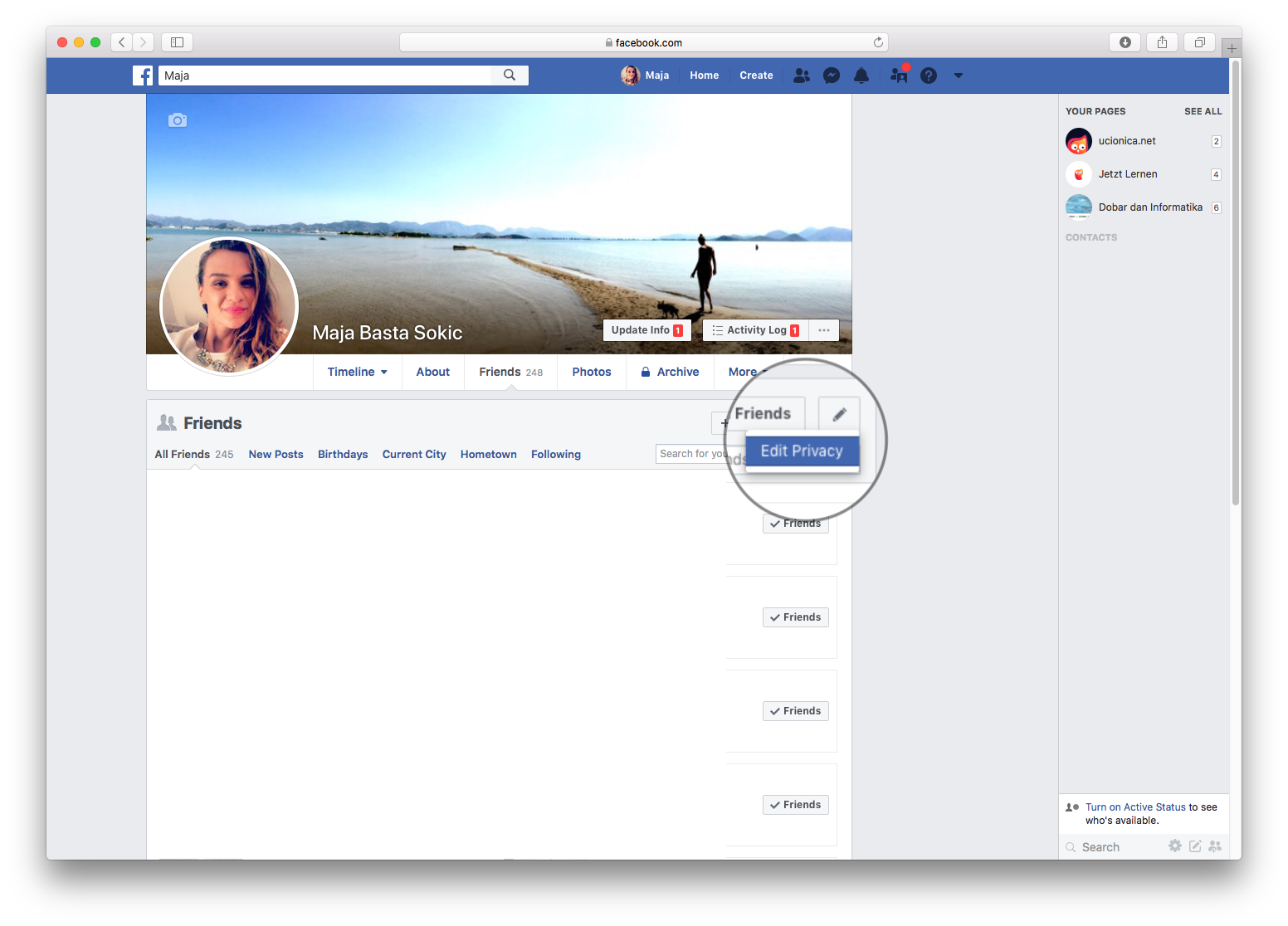Select Edit Privacy menu option
Screen dimensions: 1288x926
click(x=802, y=451)
